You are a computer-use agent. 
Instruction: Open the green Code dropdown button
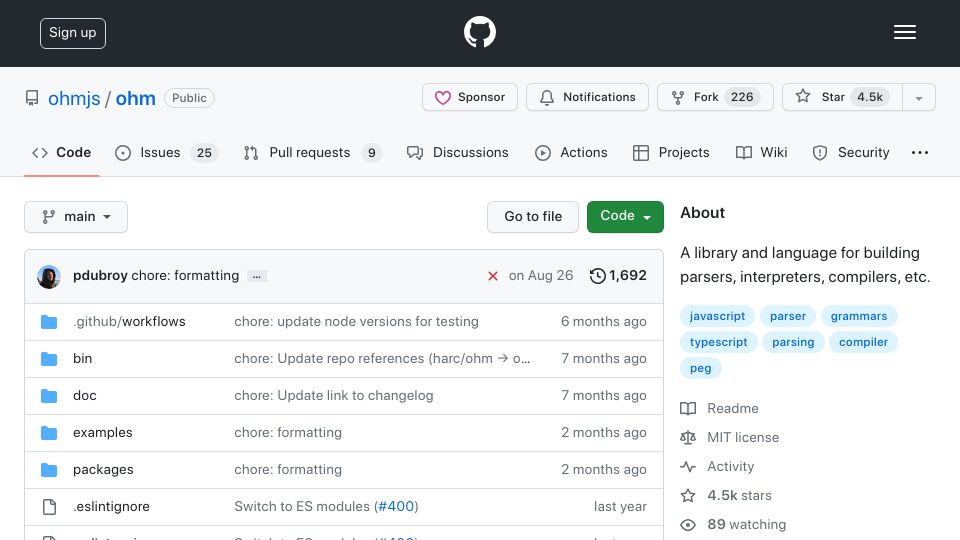click(625, 217)
